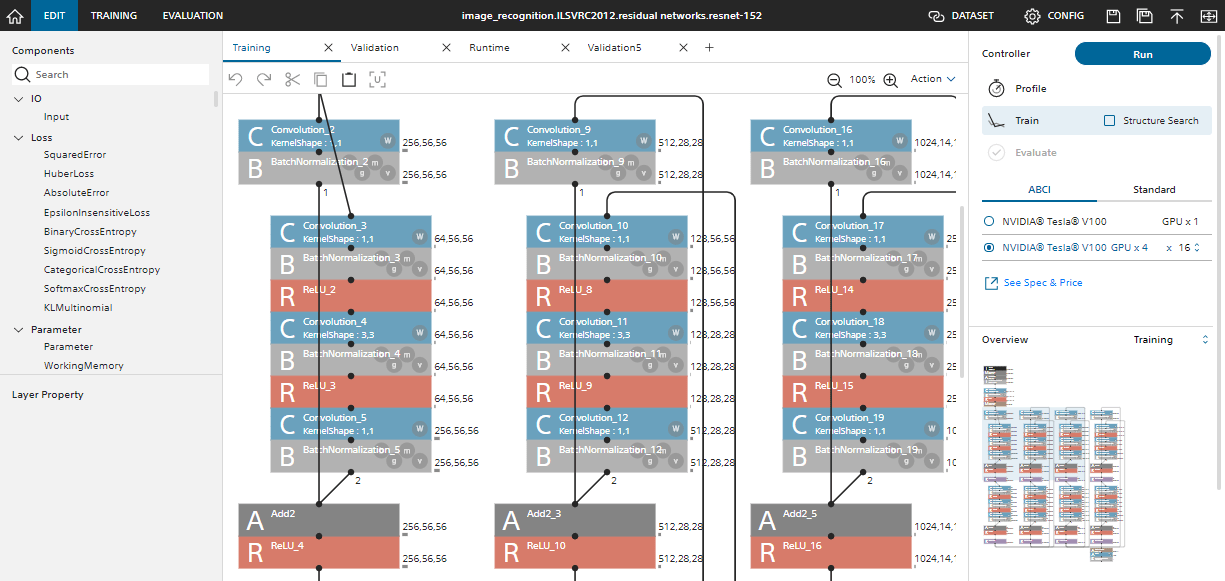Open Profile with the stopwatch icon
Image resolution: width=1225 pixels, height=581 pixels.
coord(997,89)
